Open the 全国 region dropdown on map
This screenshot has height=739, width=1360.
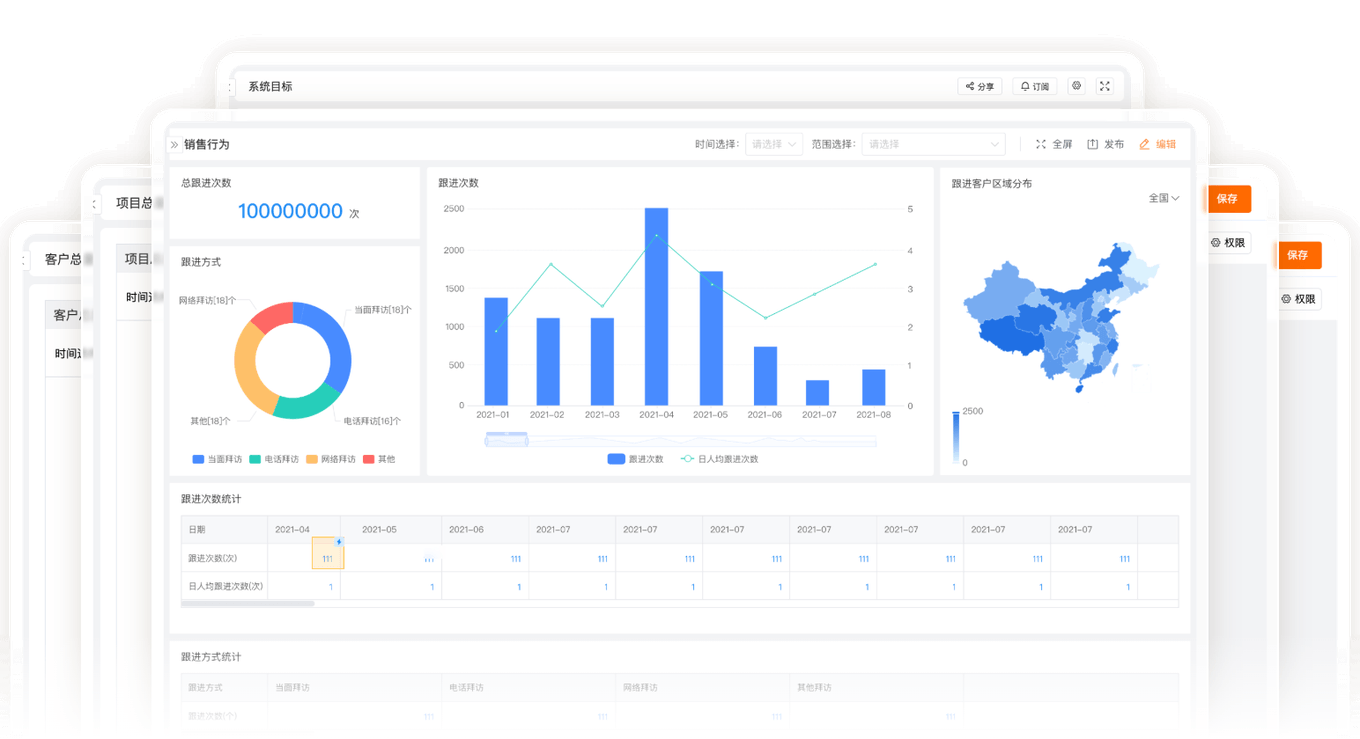(x=1164, y=198)
